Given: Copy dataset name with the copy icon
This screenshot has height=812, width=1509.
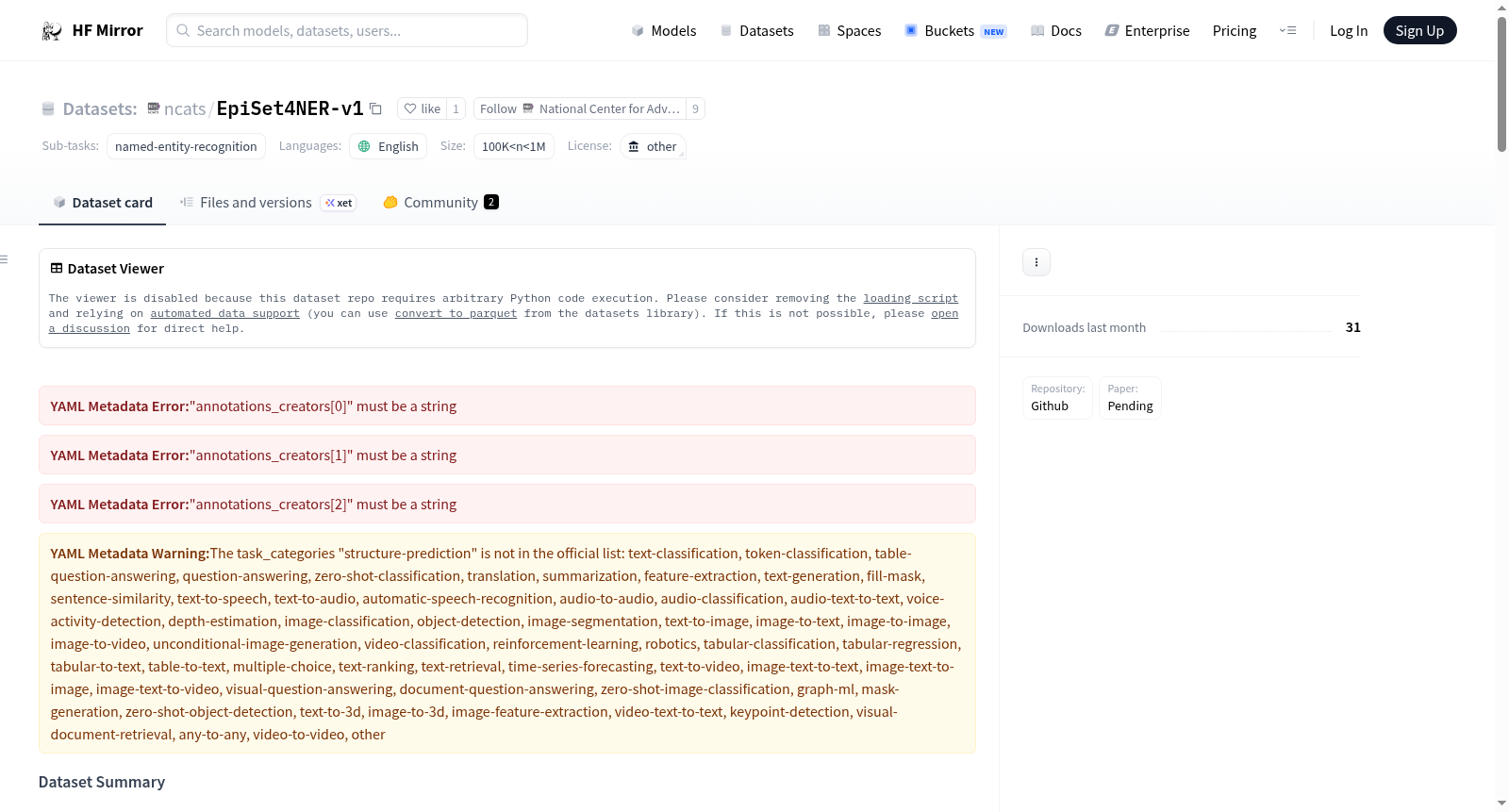Looking at the screenshot, I should (x=375, y=108).
